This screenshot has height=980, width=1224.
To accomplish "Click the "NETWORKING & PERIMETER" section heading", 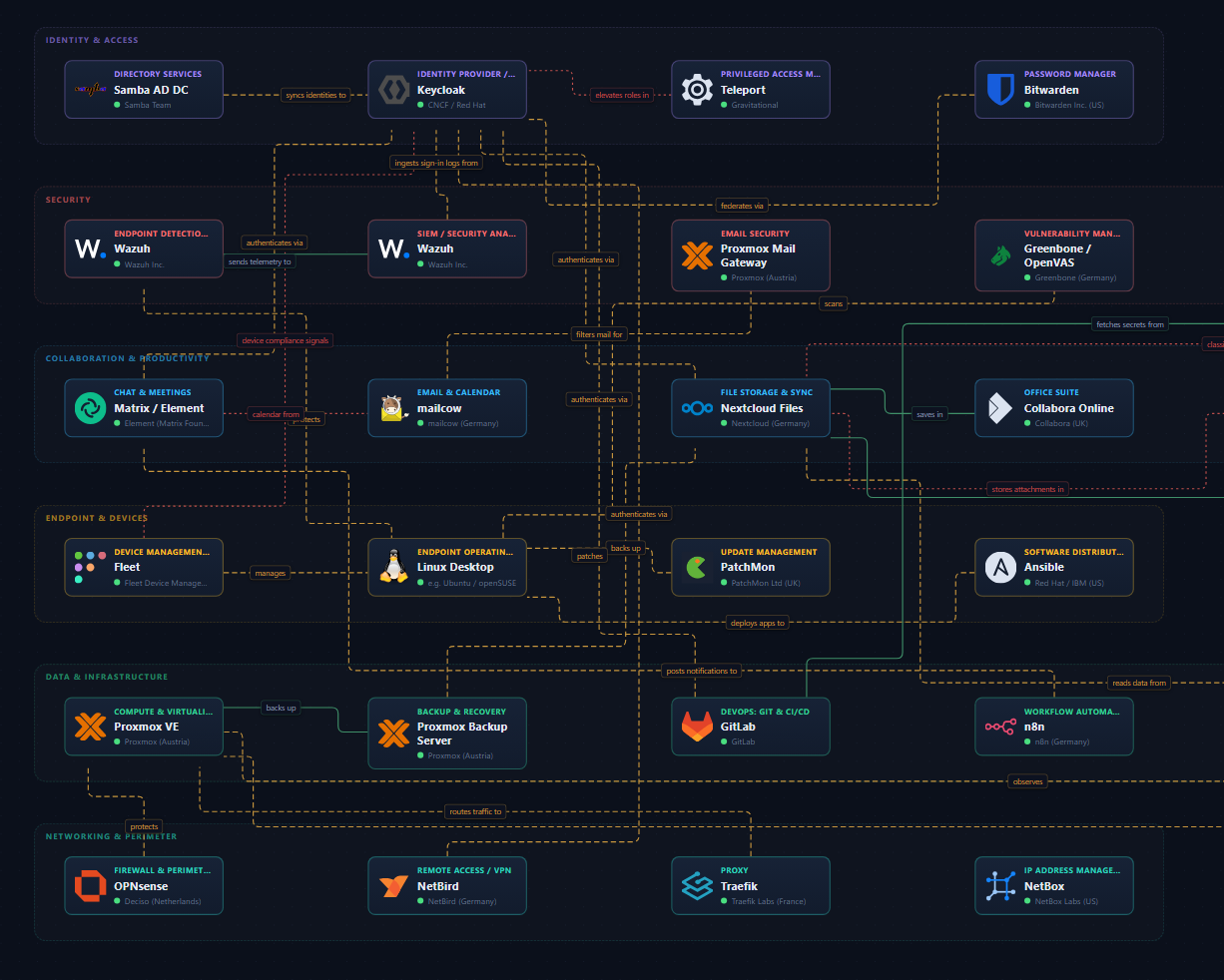I will click(111, 836).
